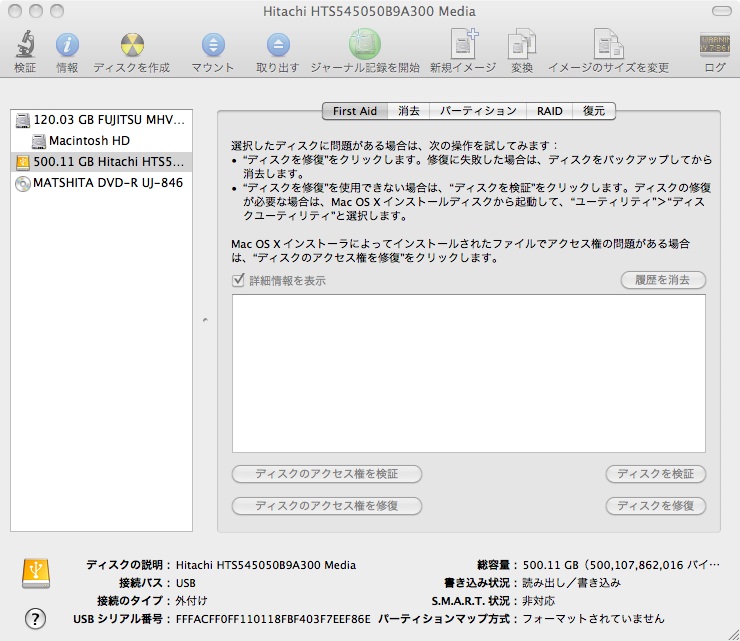Click the 検証 (Verify) microscope toolbar icon
740x641 pixels.
click(25, 44)
